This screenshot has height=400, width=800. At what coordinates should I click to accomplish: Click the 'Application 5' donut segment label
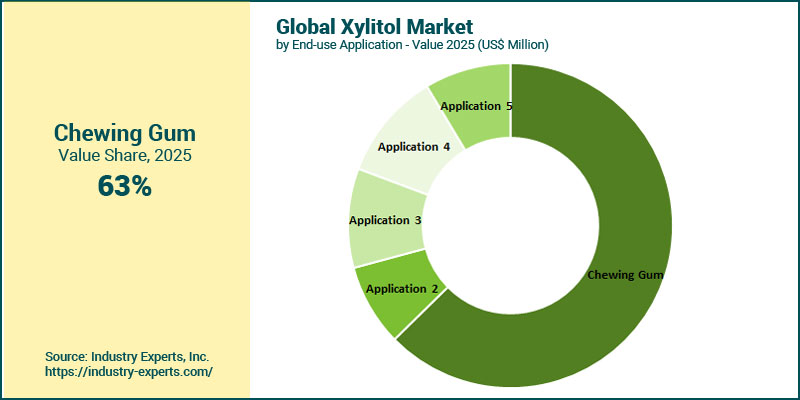point(477,106)
